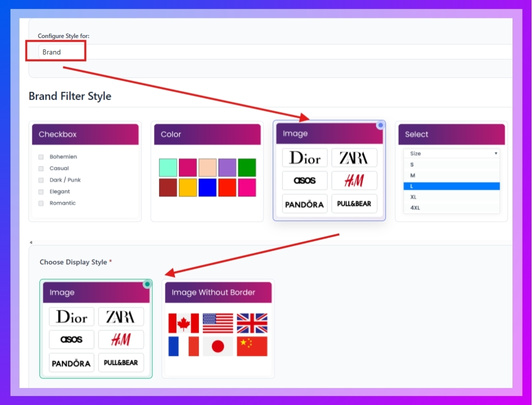
Task: Click PULL&BEAR logo in Brand Filter Style card
Action: pos(354,204)
